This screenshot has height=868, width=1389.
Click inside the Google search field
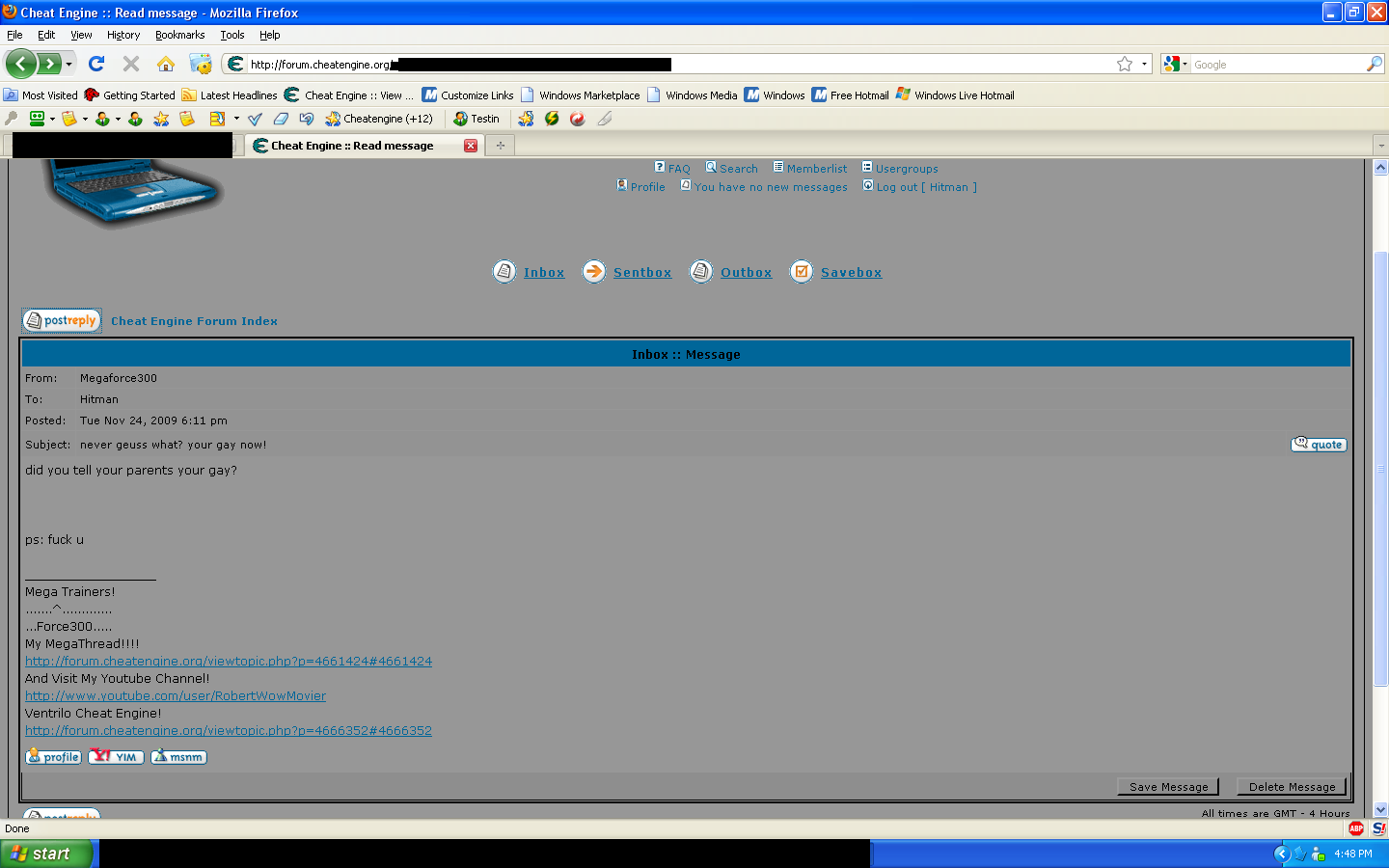1273,65
